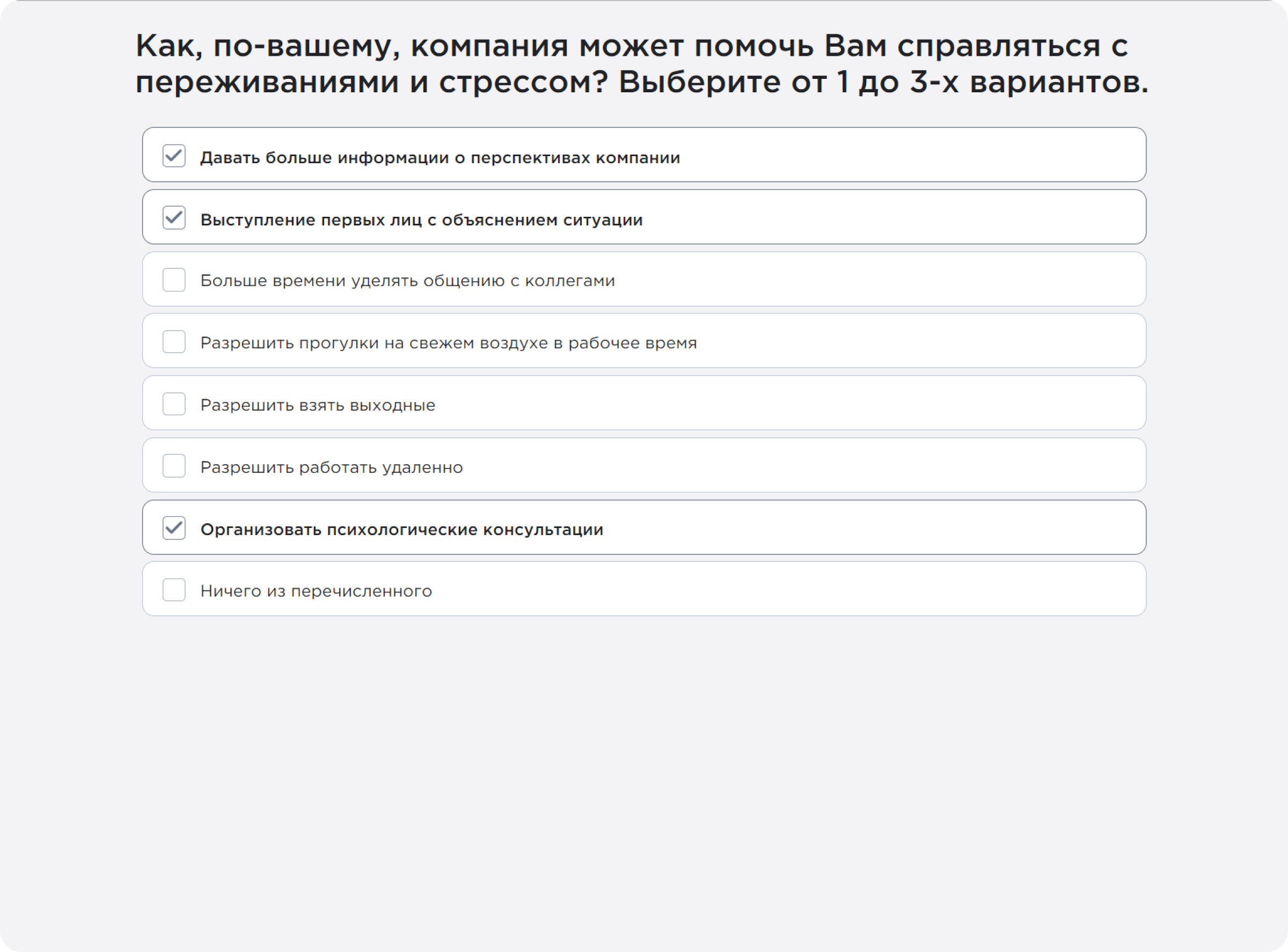Select the 'Ничего из перечисленного' checkbox
This screenshot has height=952, width=1288.
pyautogui.click(x=174, y=590)
